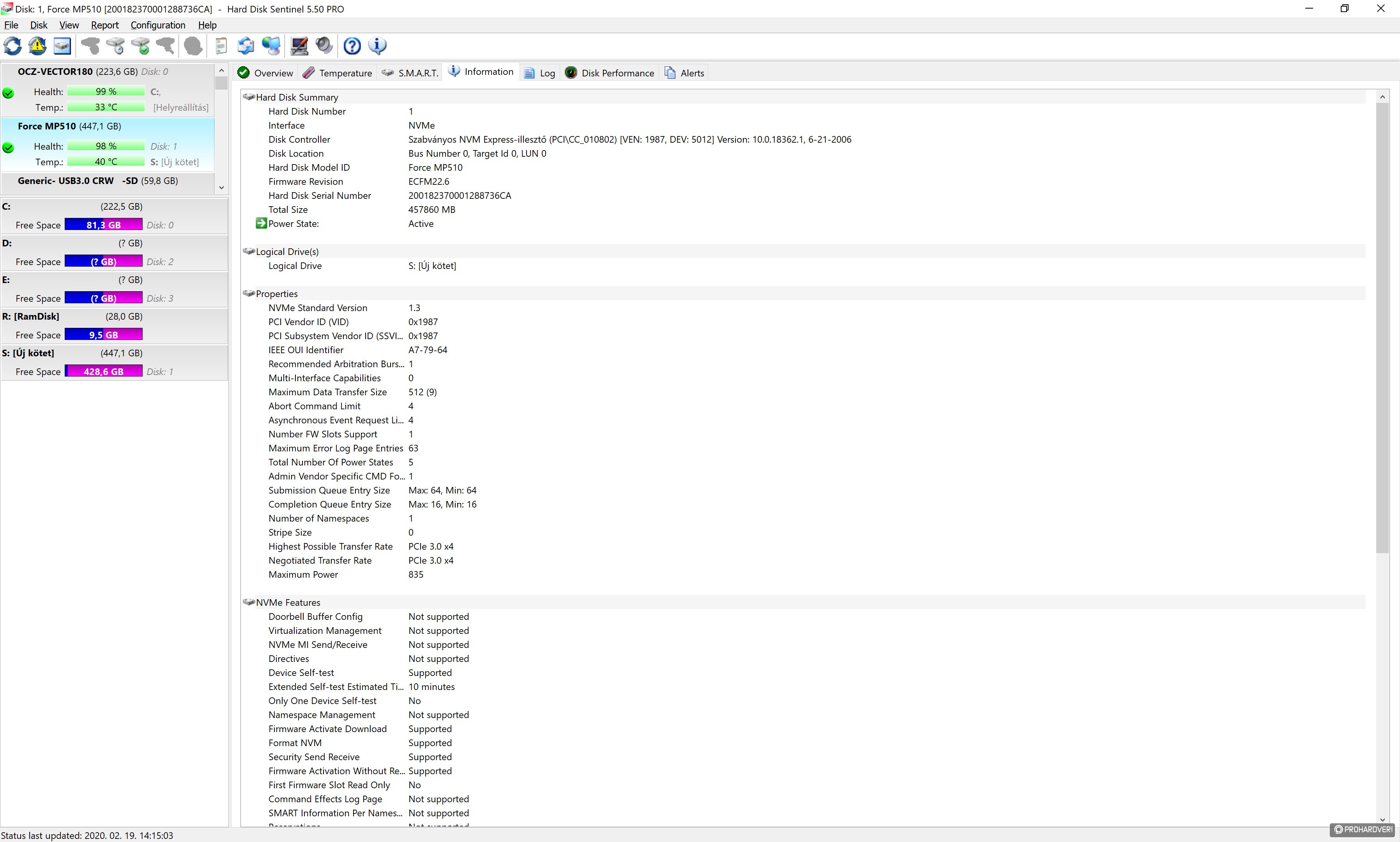The width and height of the screenshot is (1400, 842).
Task: Click the C: free space 81,3 GB bar
Action: 103,225
